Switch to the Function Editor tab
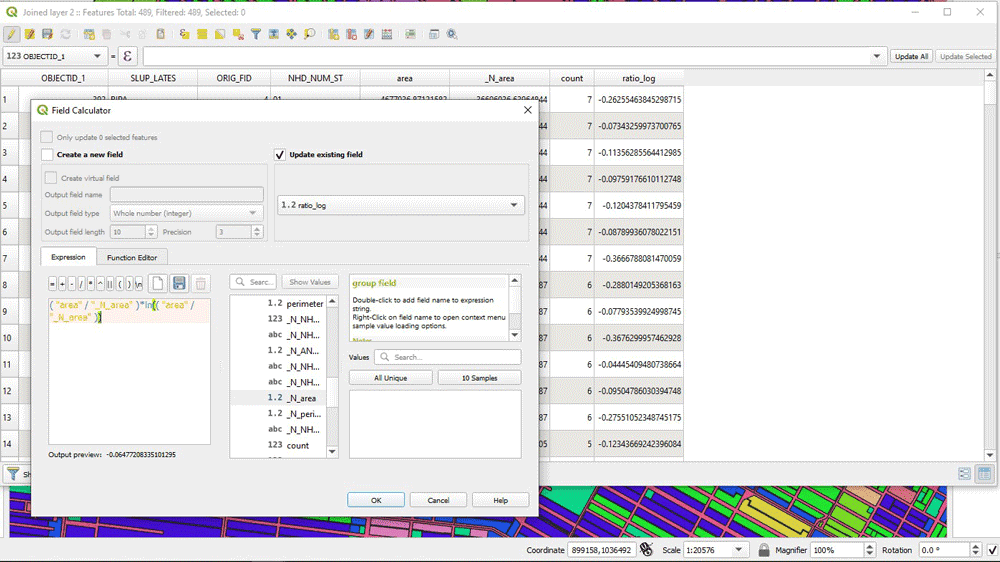This screenshot has height=562, width=1000. [x=132, y=258]
